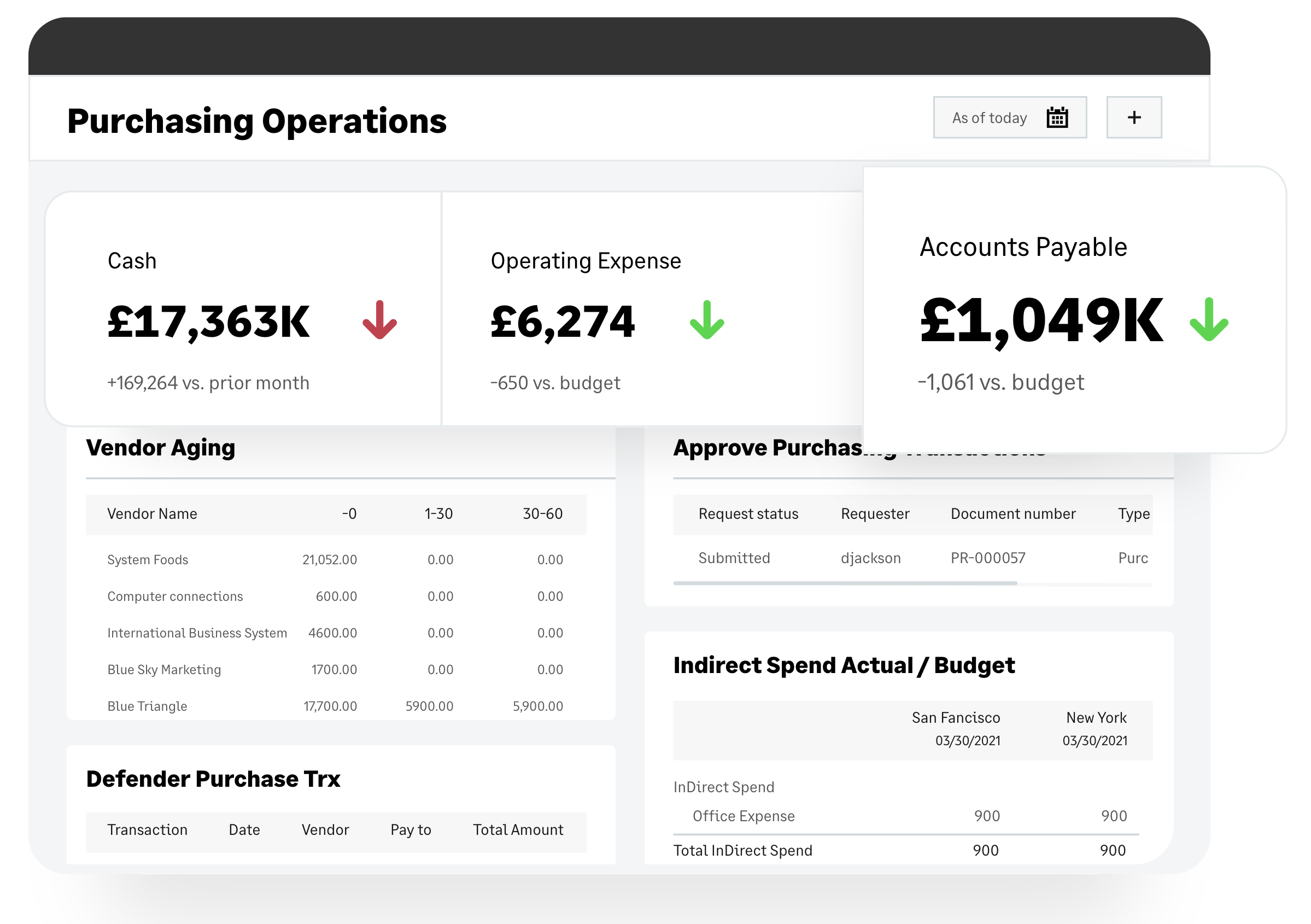
Task: Click the 600.00 amount for Computer connections
Action: 336,596
